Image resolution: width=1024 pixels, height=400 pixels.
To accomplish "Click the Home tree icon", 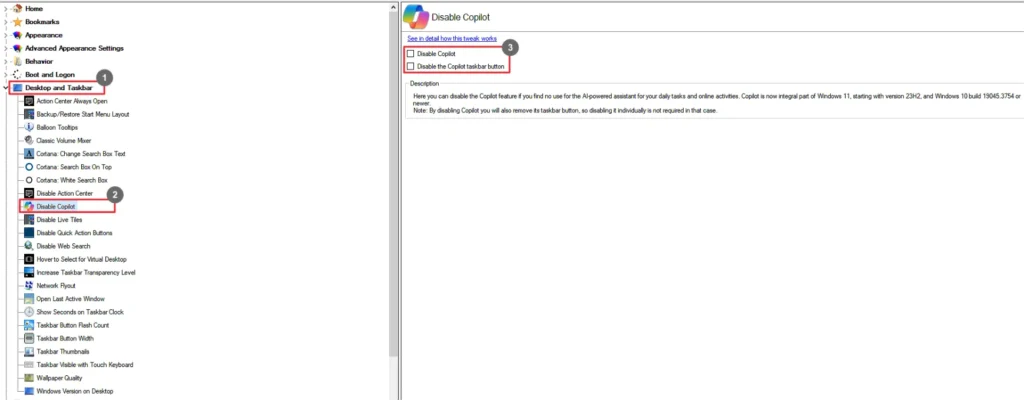I will point(17,8).
